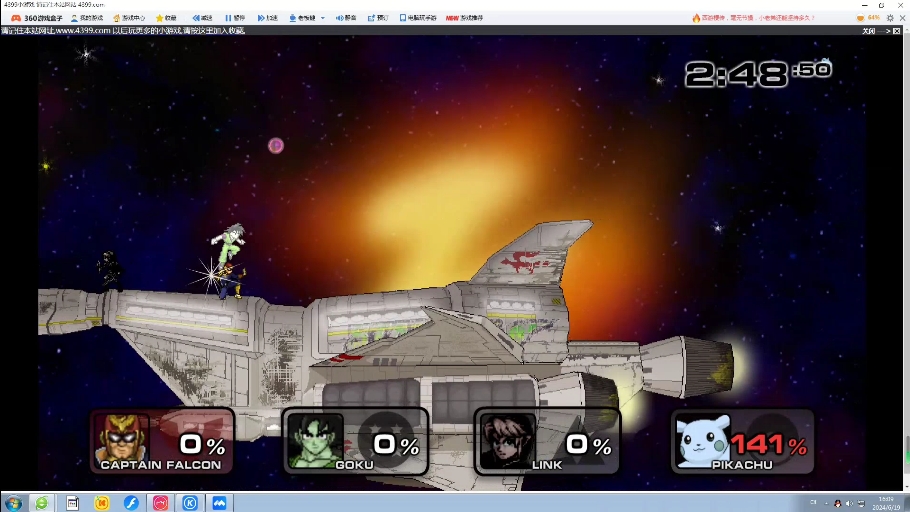
Task: Open the settings gear in toolbar
Action: click(x=890, y=18)
